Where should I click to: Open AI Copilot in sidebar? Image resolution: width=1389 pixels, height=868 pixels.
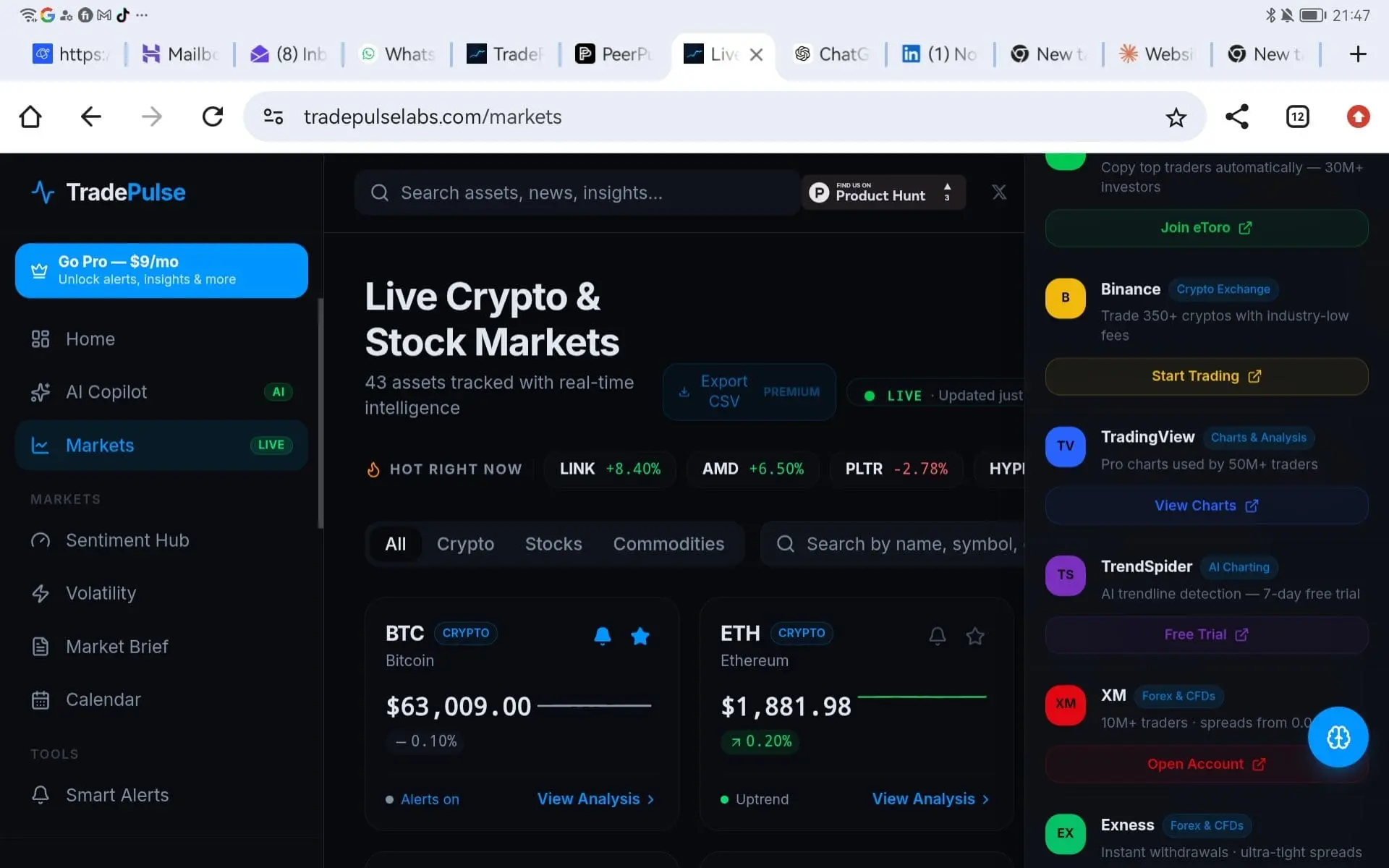(161, 392)
